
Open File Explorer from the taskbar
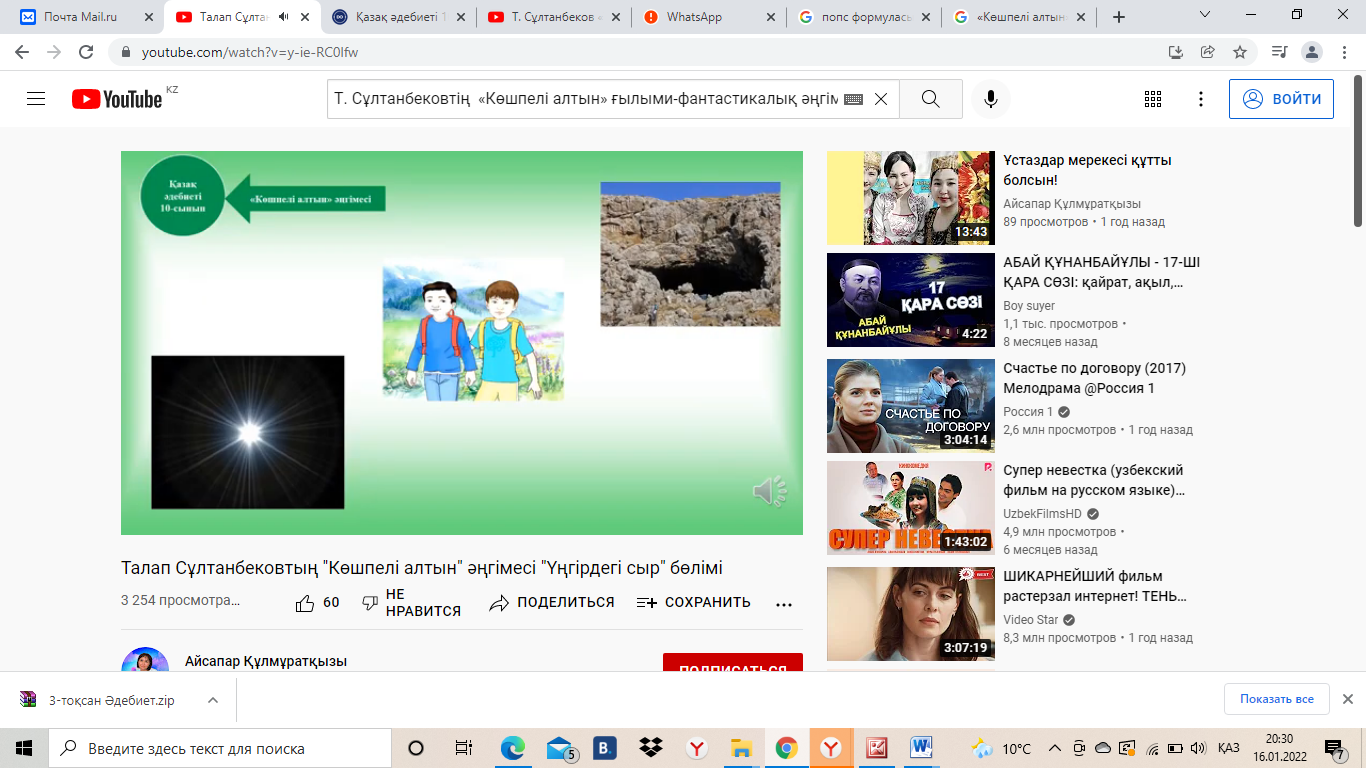coord(741,748)
